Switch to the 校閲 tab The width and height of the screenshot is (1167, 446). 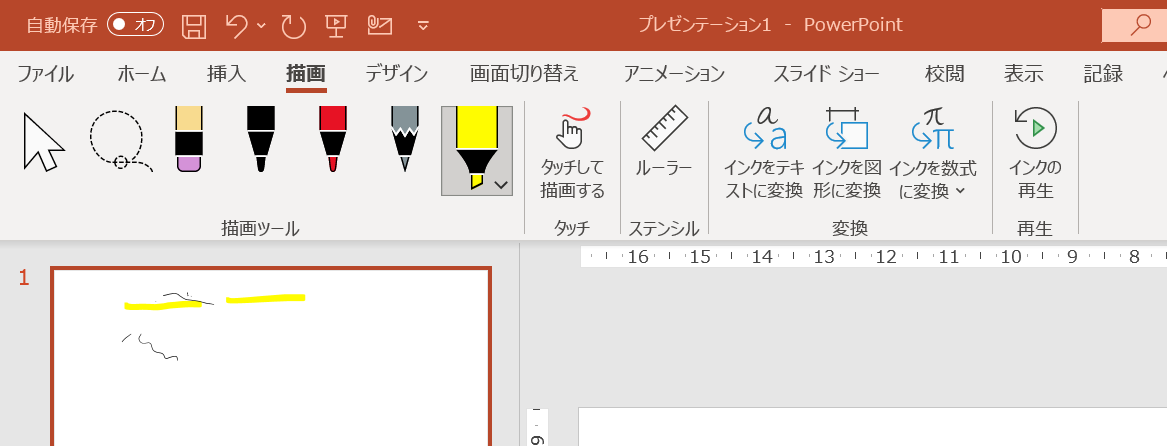[x=944, y=74]
